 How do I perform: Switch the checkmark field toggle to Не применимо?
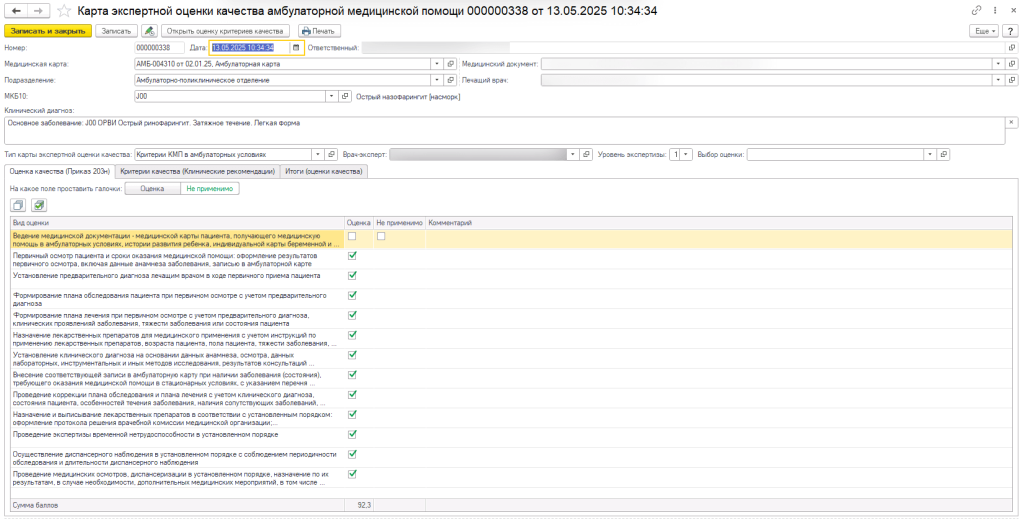pos(209,187)
